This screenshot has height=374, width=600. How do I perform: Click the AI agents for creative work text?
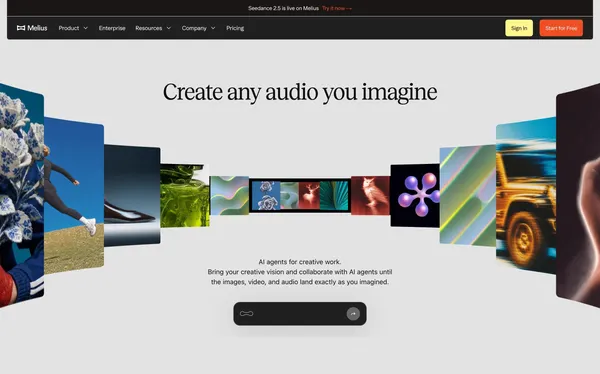click(x=300, y=262)
